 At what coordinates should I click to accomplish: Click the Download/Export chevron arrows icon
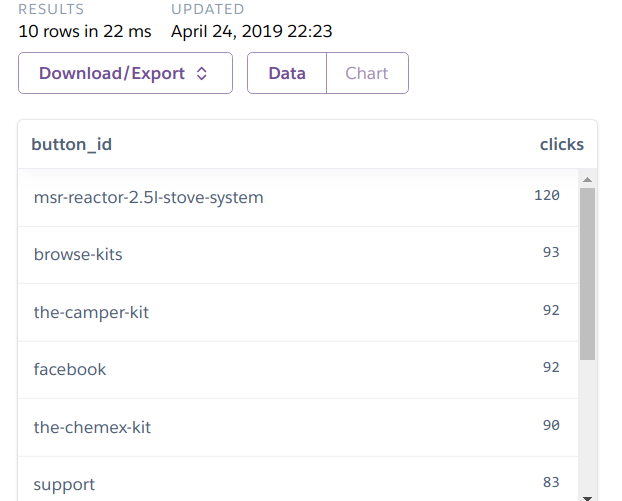pos(201,74)
